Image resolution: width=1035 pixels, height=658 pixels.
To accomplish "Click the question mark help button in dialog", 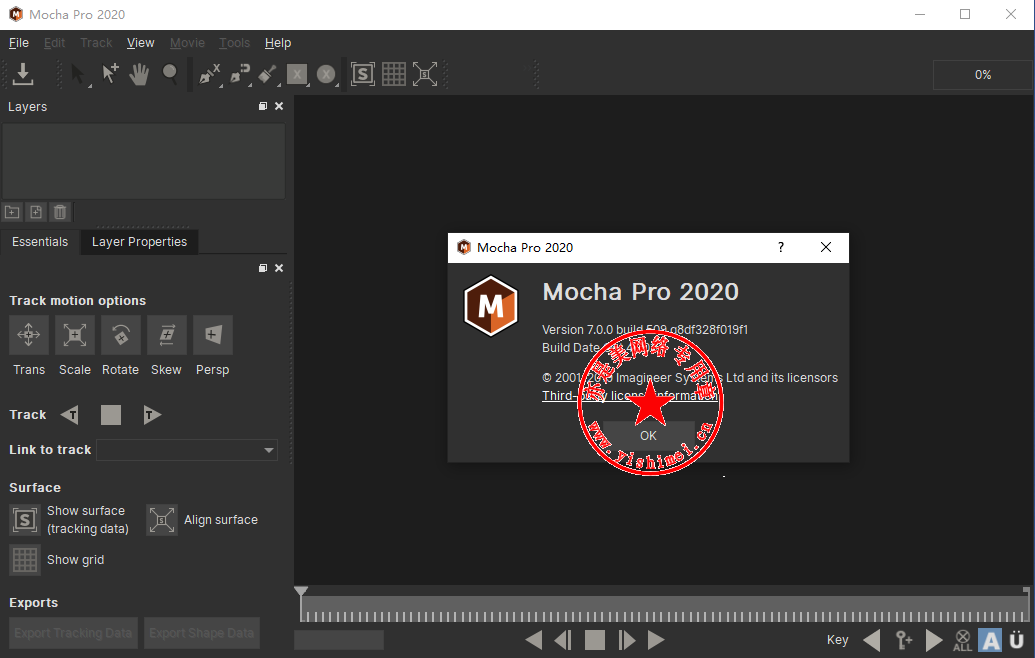I will [x=781, y=247].
